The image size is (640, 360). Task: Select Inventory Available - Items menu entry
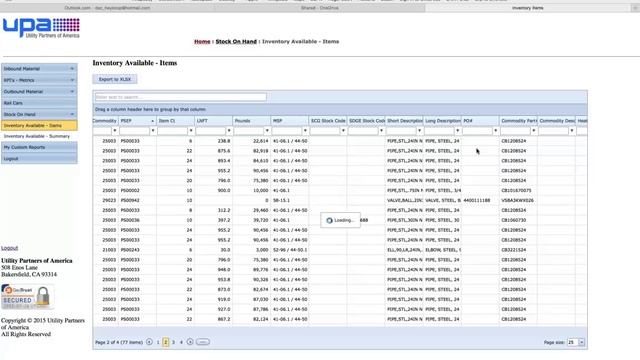[39, 126]
